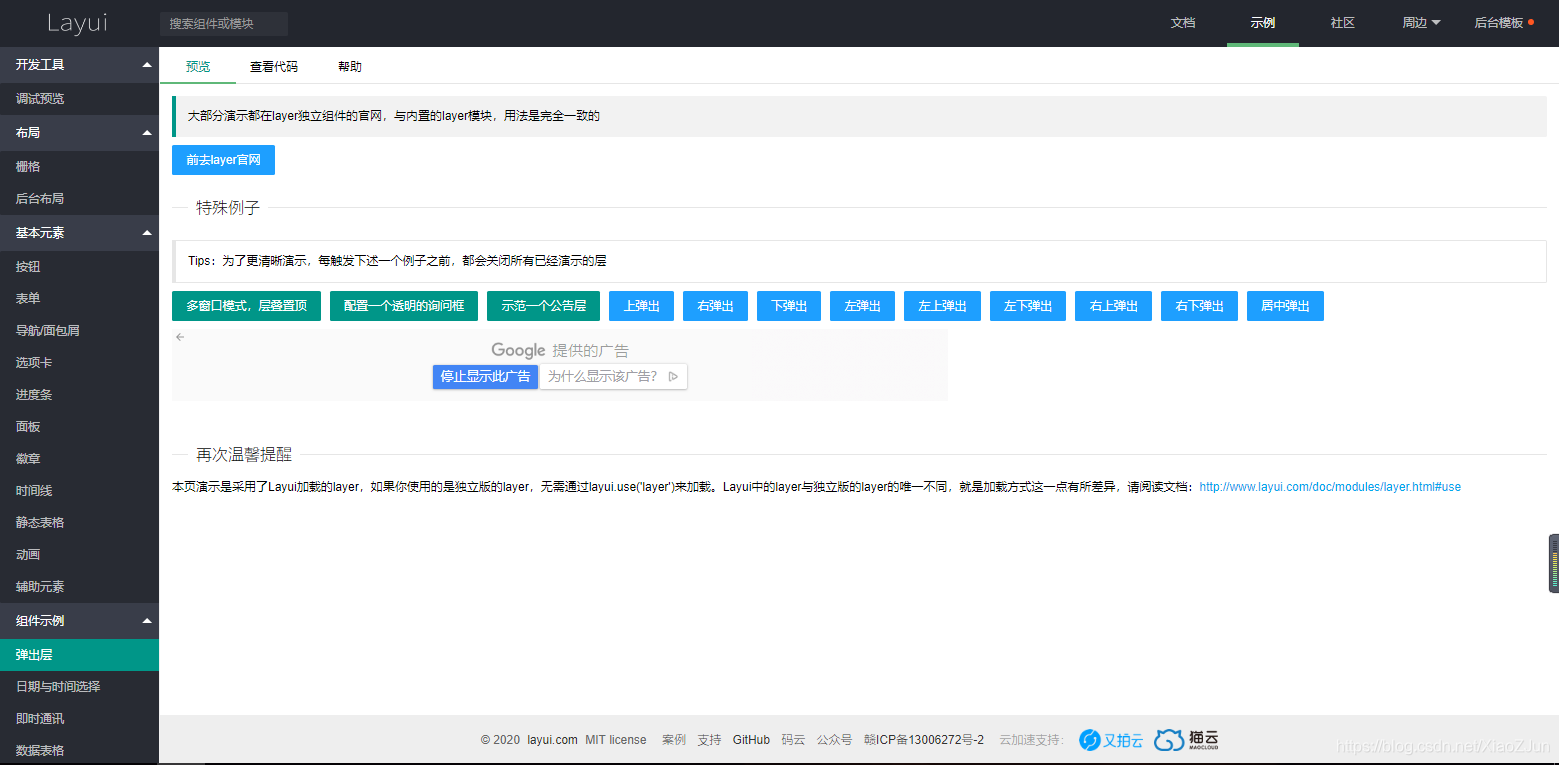Click the red dot beside 后台模板
The image size is (1559, 765).
pos(1531,23)
